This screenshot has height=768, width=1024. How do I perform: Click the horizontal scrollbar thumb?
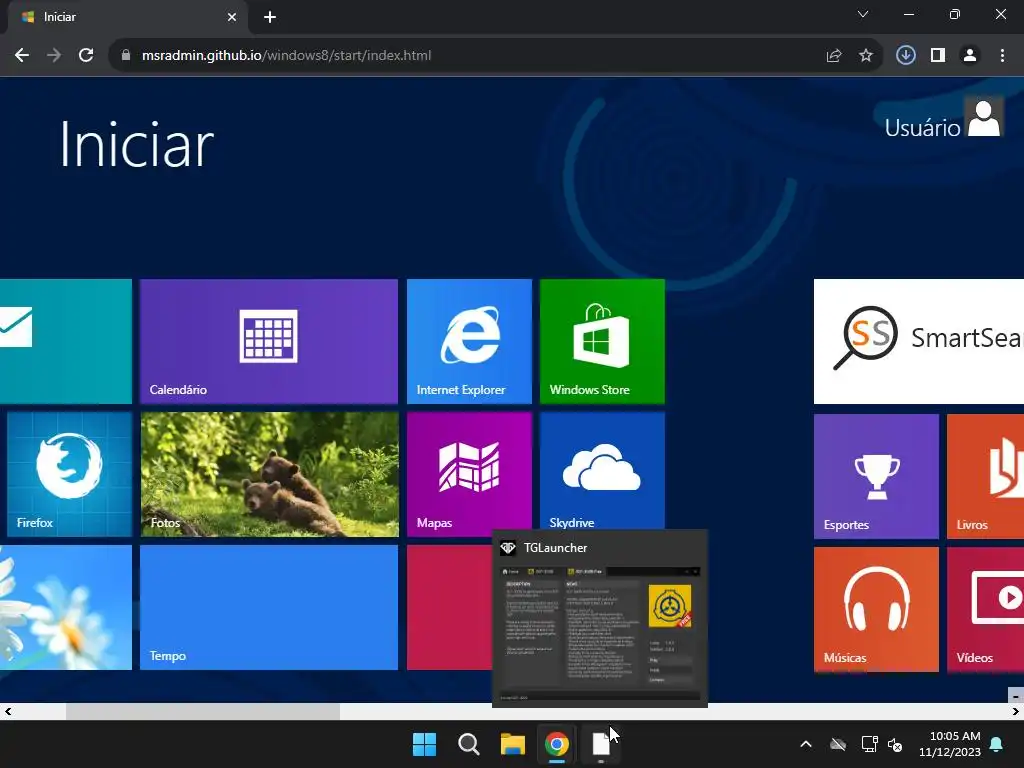pos(203,711)
